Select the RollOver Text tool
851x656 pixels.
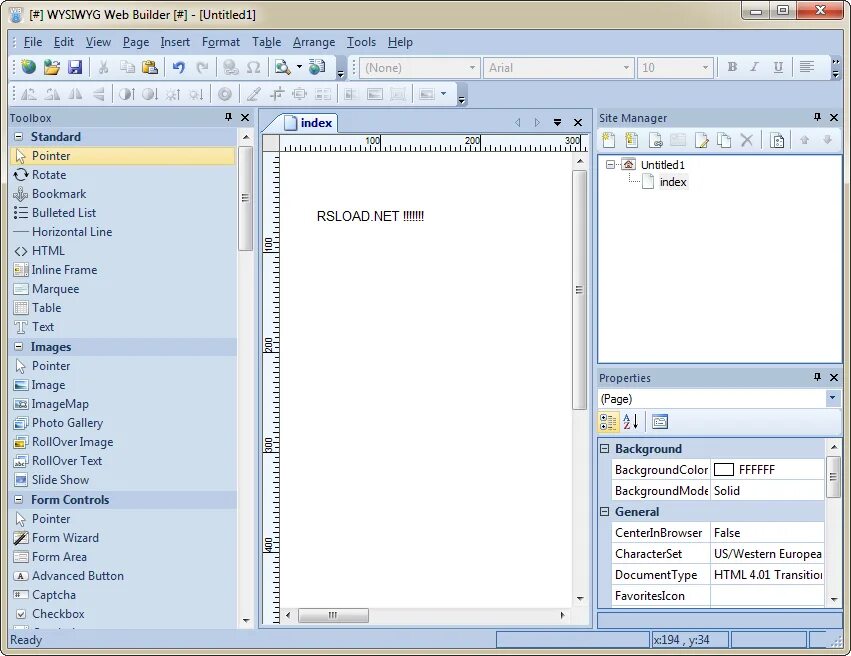click(123, 461)
